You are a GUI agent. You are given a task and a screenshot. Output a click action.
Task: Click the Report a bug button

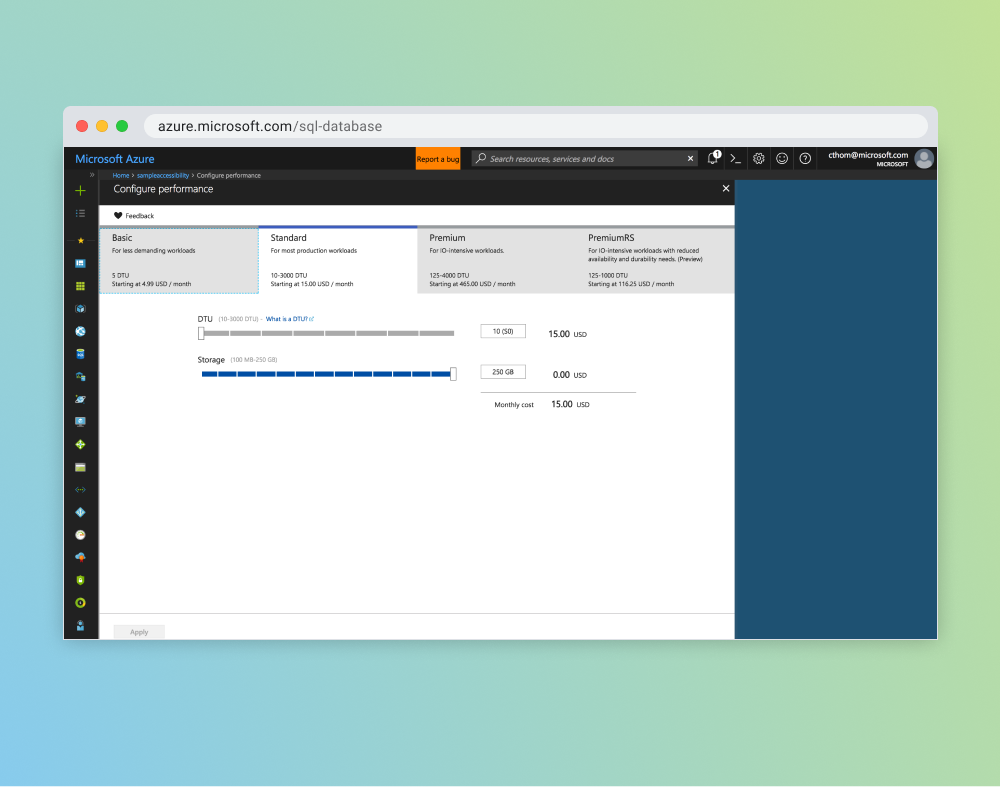[438, 159]
